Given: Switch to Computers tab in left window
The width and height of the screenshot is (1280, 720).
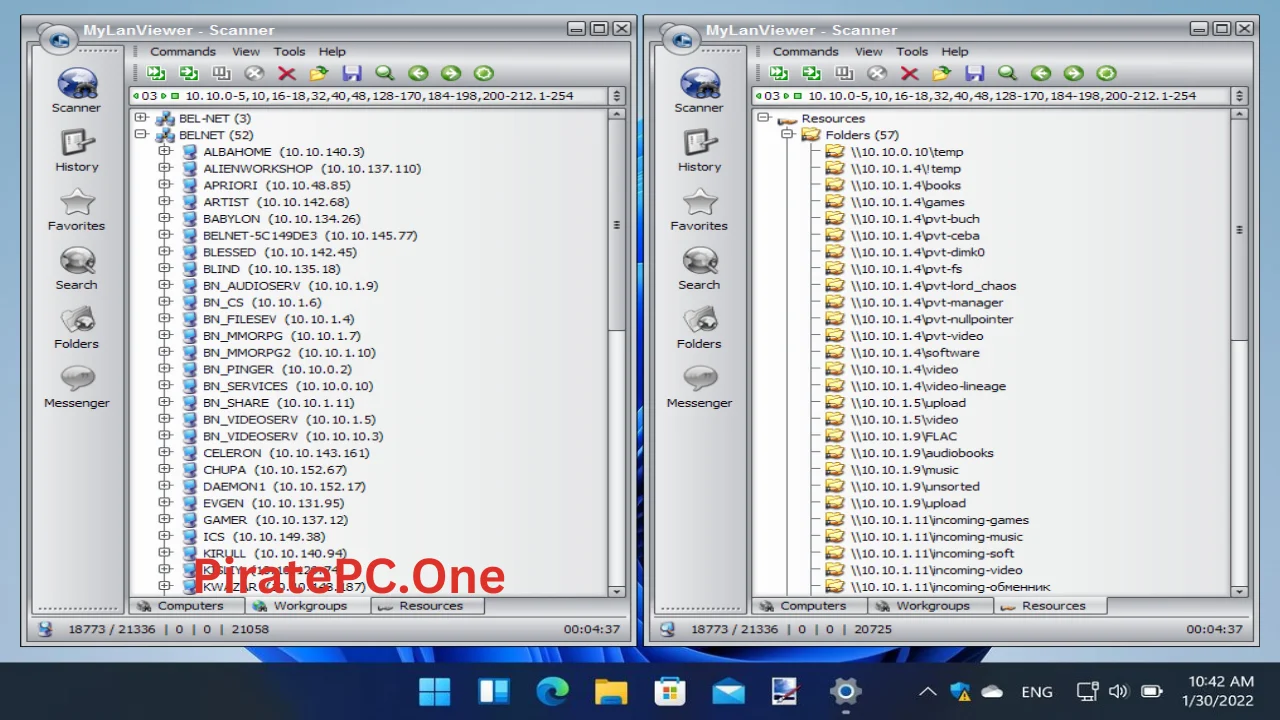Looking at the screenshot, I should point(188,606).
